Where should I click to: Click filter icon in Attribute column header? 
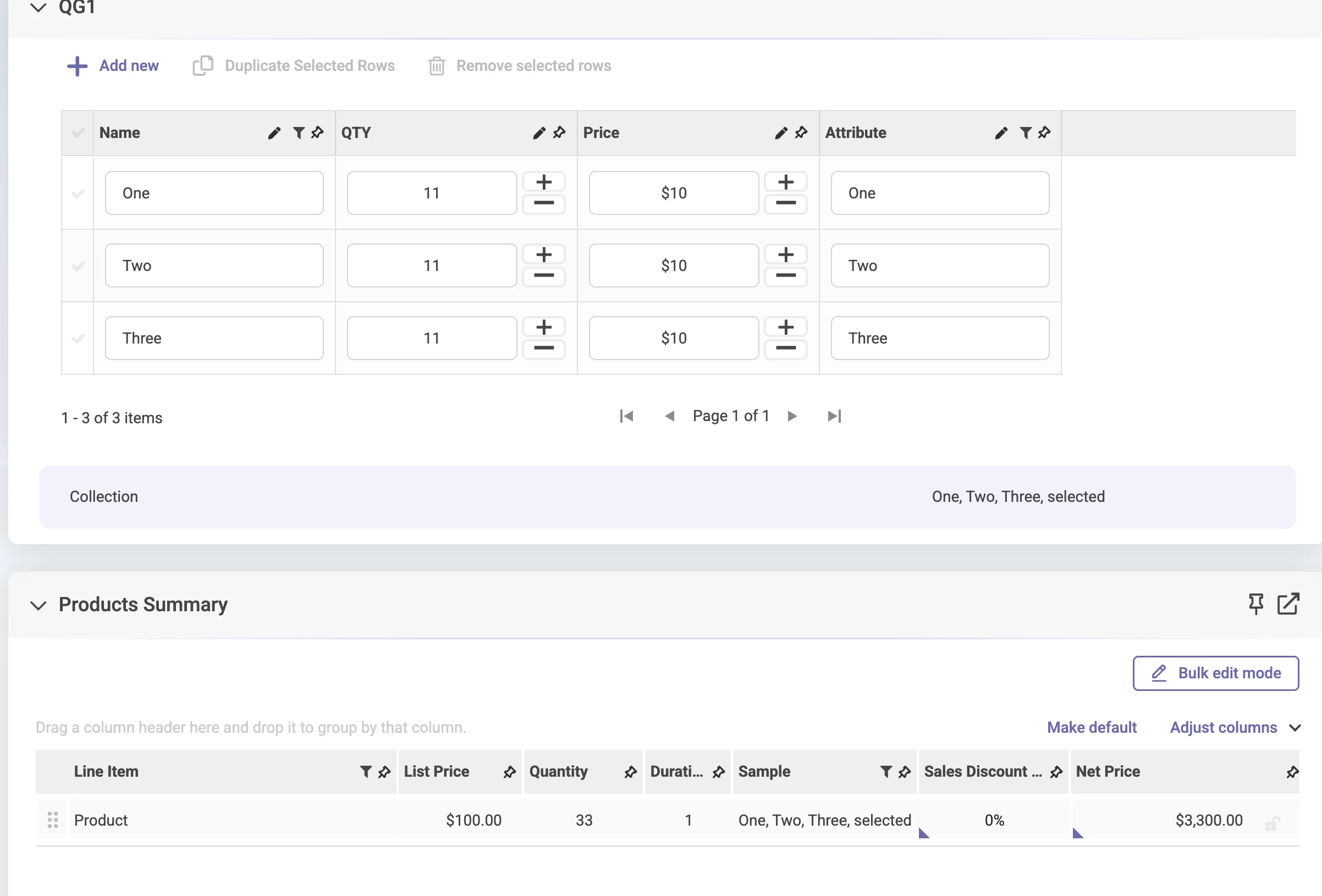(1025, 133)
